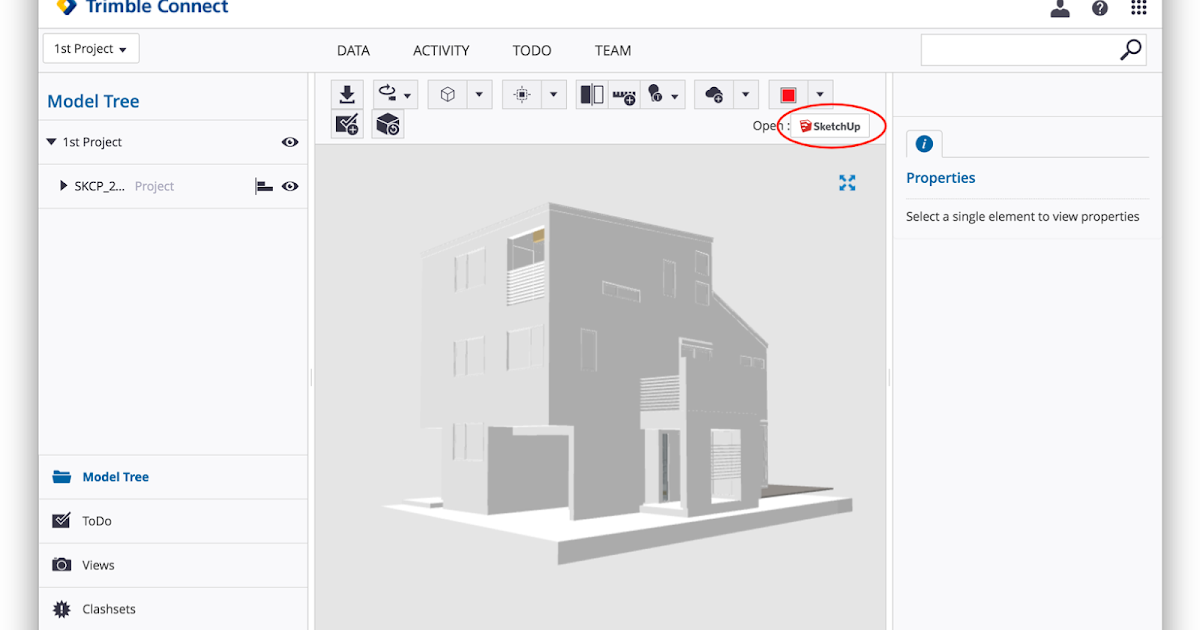Viewport: 1200px width, 630px height.
Task: Open the 3D view cube tool
Action: point(446,93)
